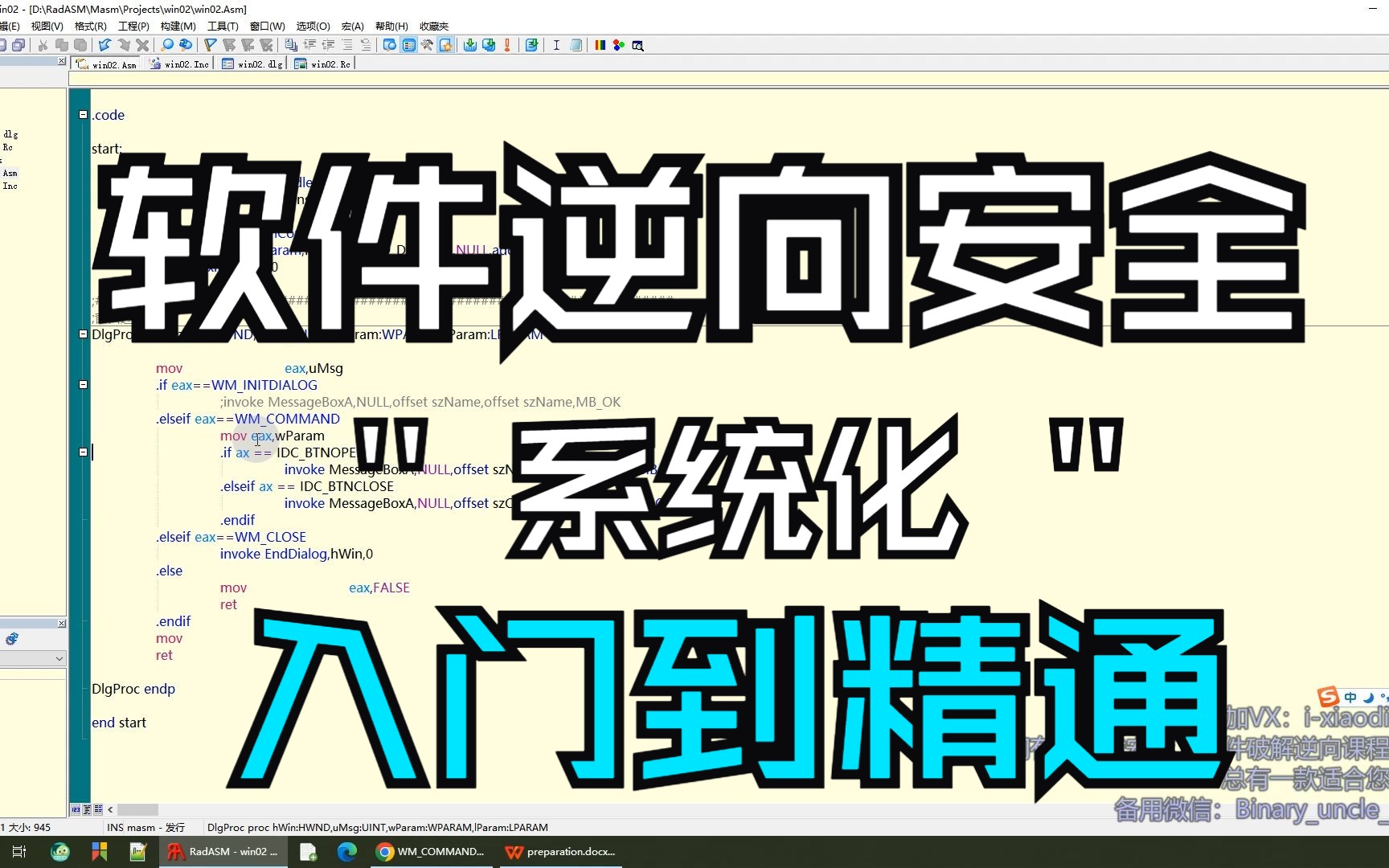This screenshot has height=868, width=1389.
Task: Toggle the expand-all blocks button below editor
Action: click(87, 809)
